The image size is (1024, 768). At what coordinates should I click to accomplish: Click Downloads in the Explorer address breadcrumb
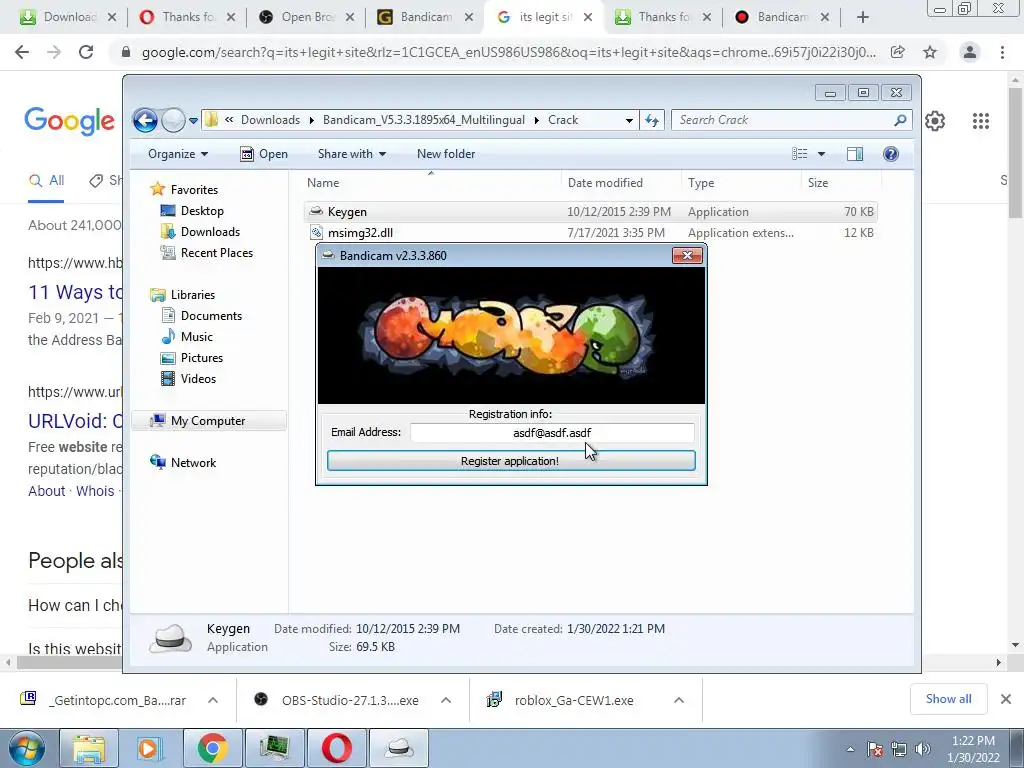tap(270, 120)
